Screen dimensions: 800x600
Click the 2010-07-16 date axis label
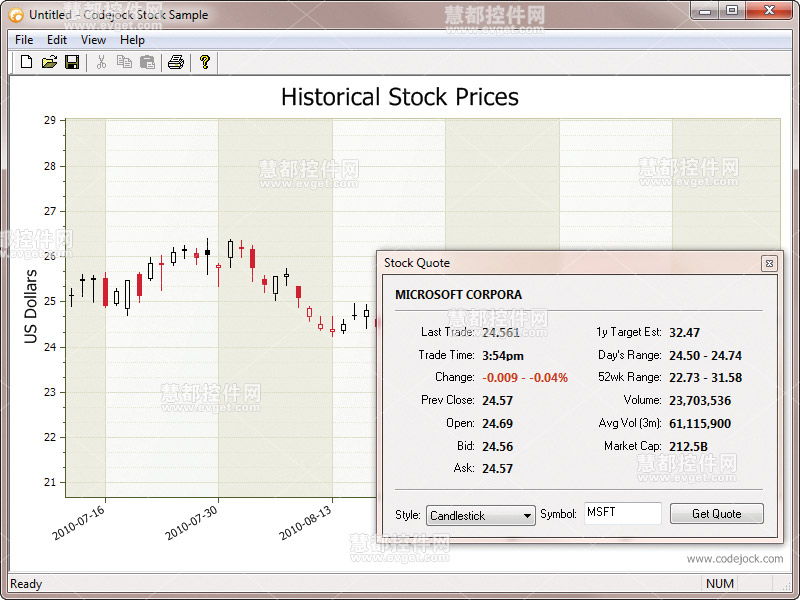(79, 523)
